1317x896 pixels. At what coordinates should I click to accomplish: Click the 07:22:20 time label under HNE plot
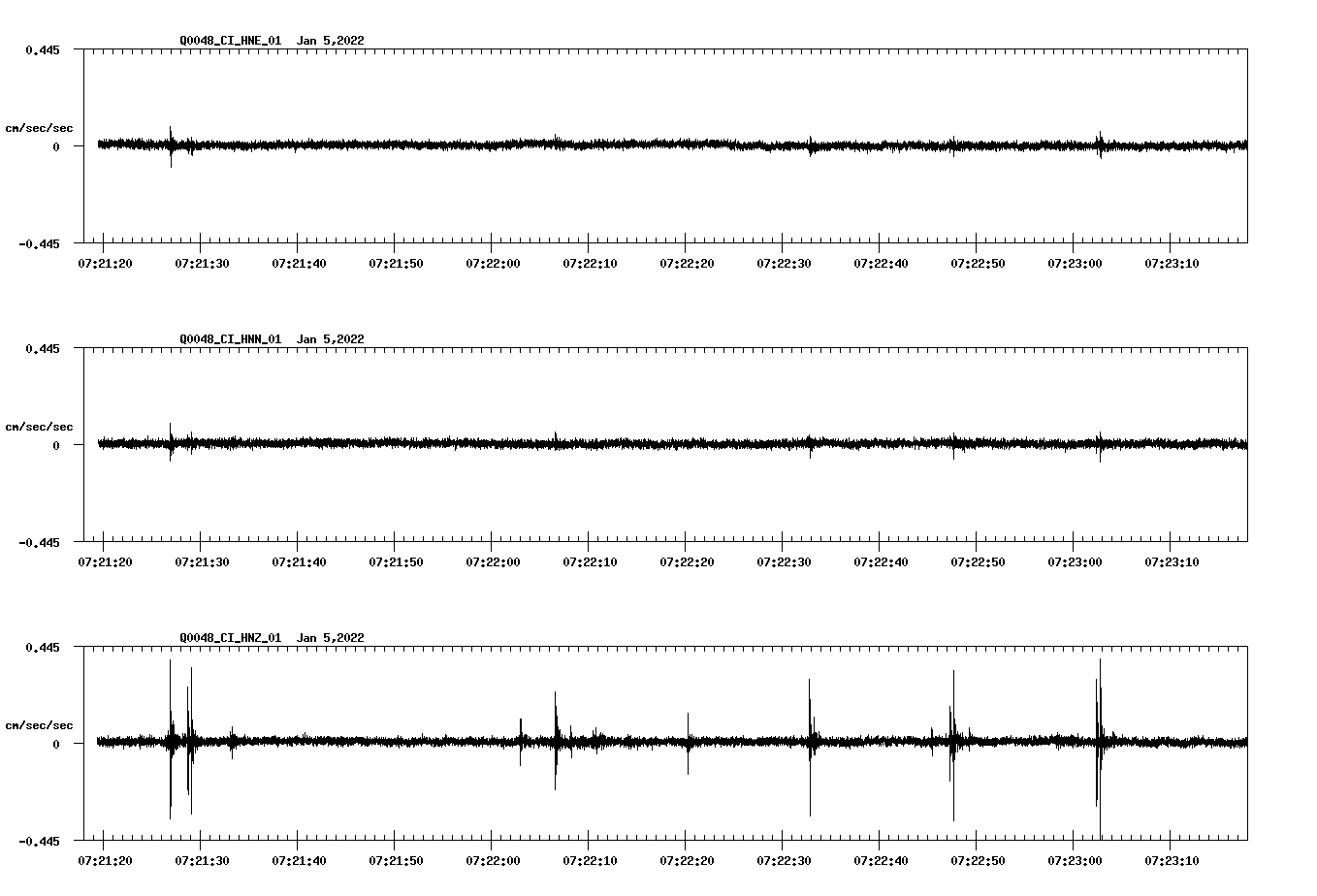687,264
